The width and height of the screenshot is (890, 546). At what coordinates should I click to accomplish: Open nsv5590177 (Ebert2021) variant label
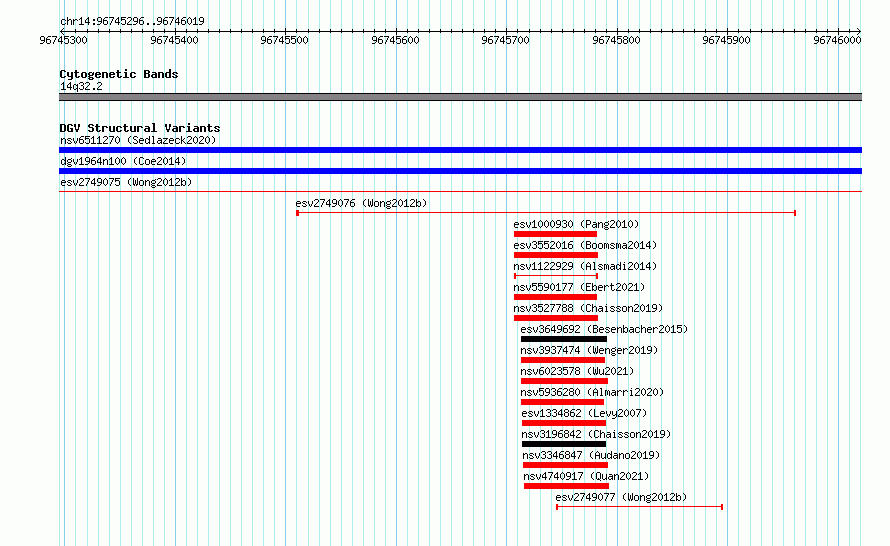579,287
